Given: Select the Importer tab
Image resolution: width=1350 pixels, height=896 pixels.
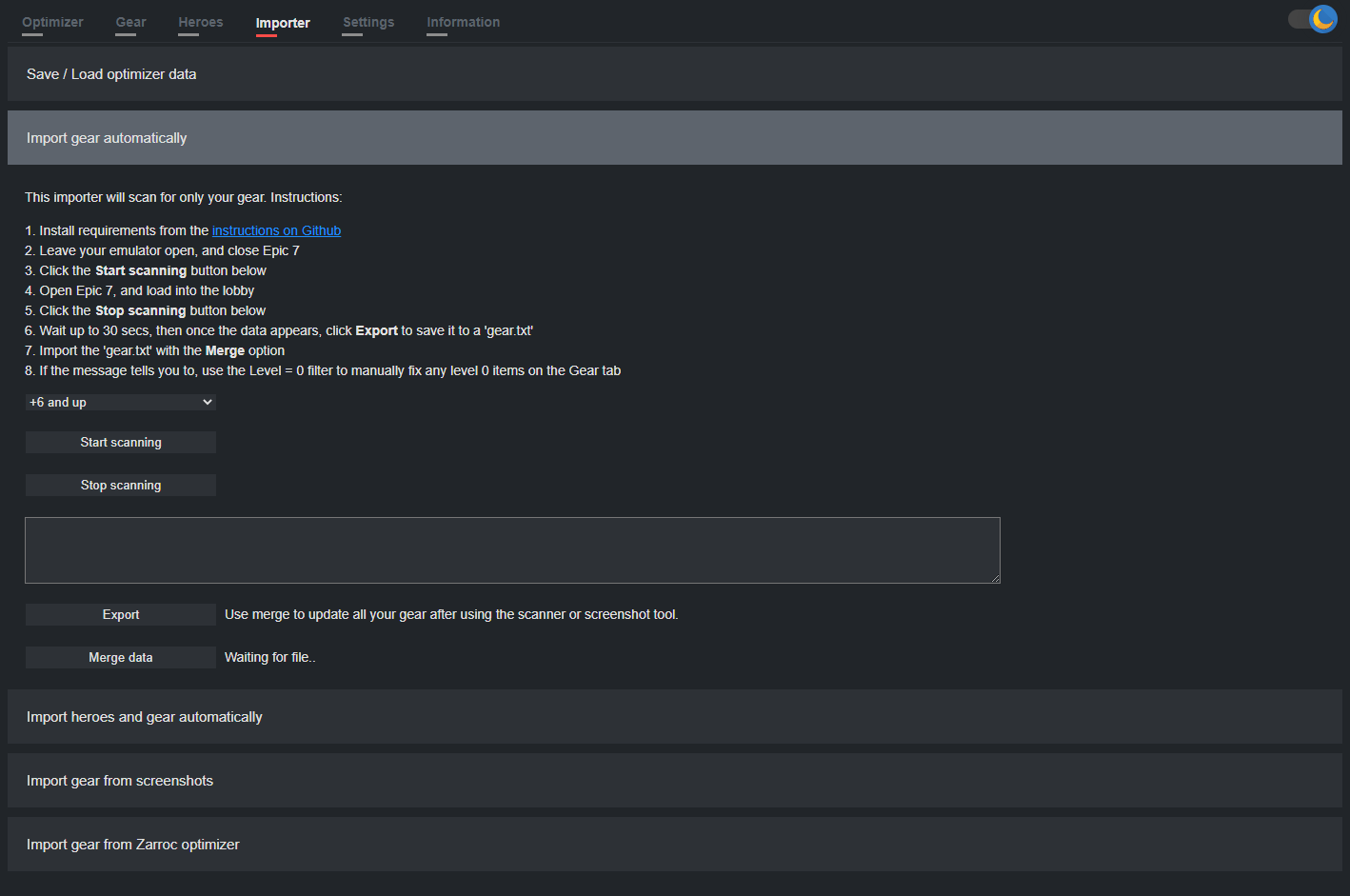Looking at the screenshot, I should (x=283, y=23).
